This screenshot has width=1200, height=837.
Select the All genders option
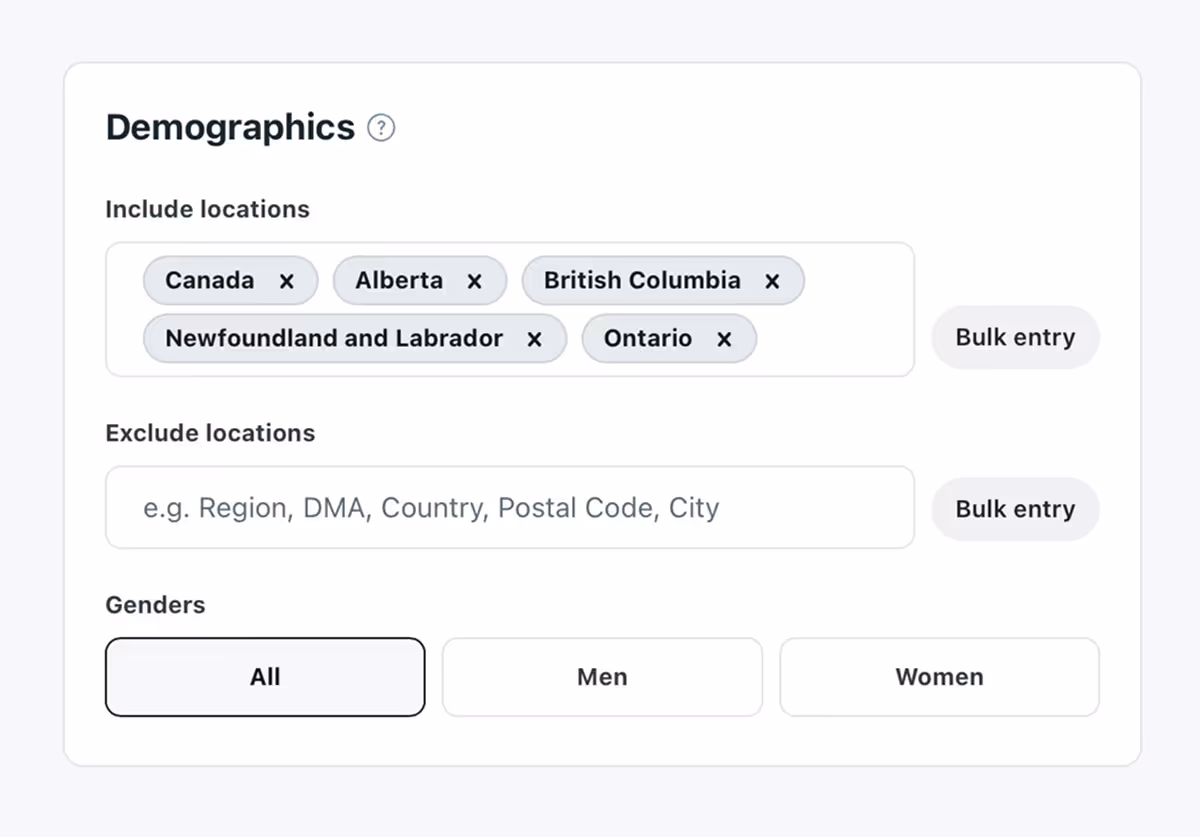pyautogui.click(x=265, y=677)
